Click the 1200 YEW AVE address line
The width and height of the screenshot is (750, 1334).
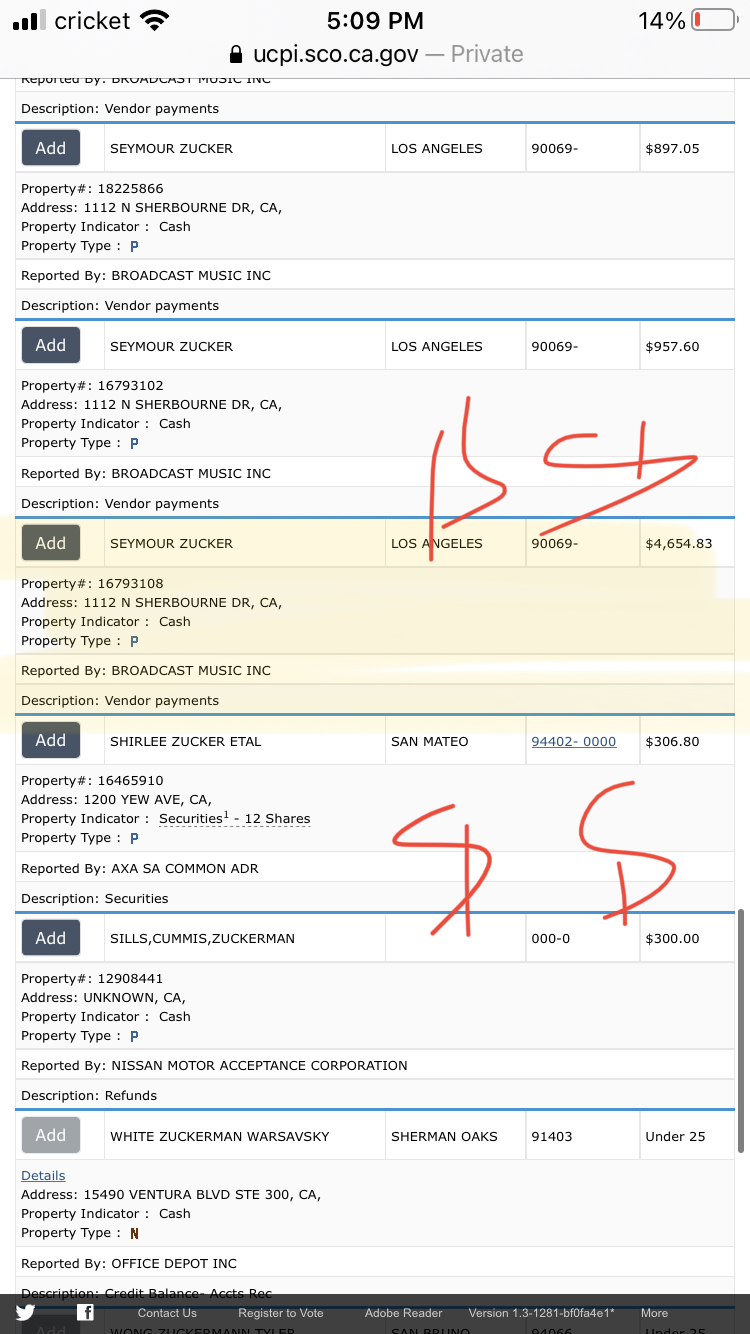pos(116,799)
